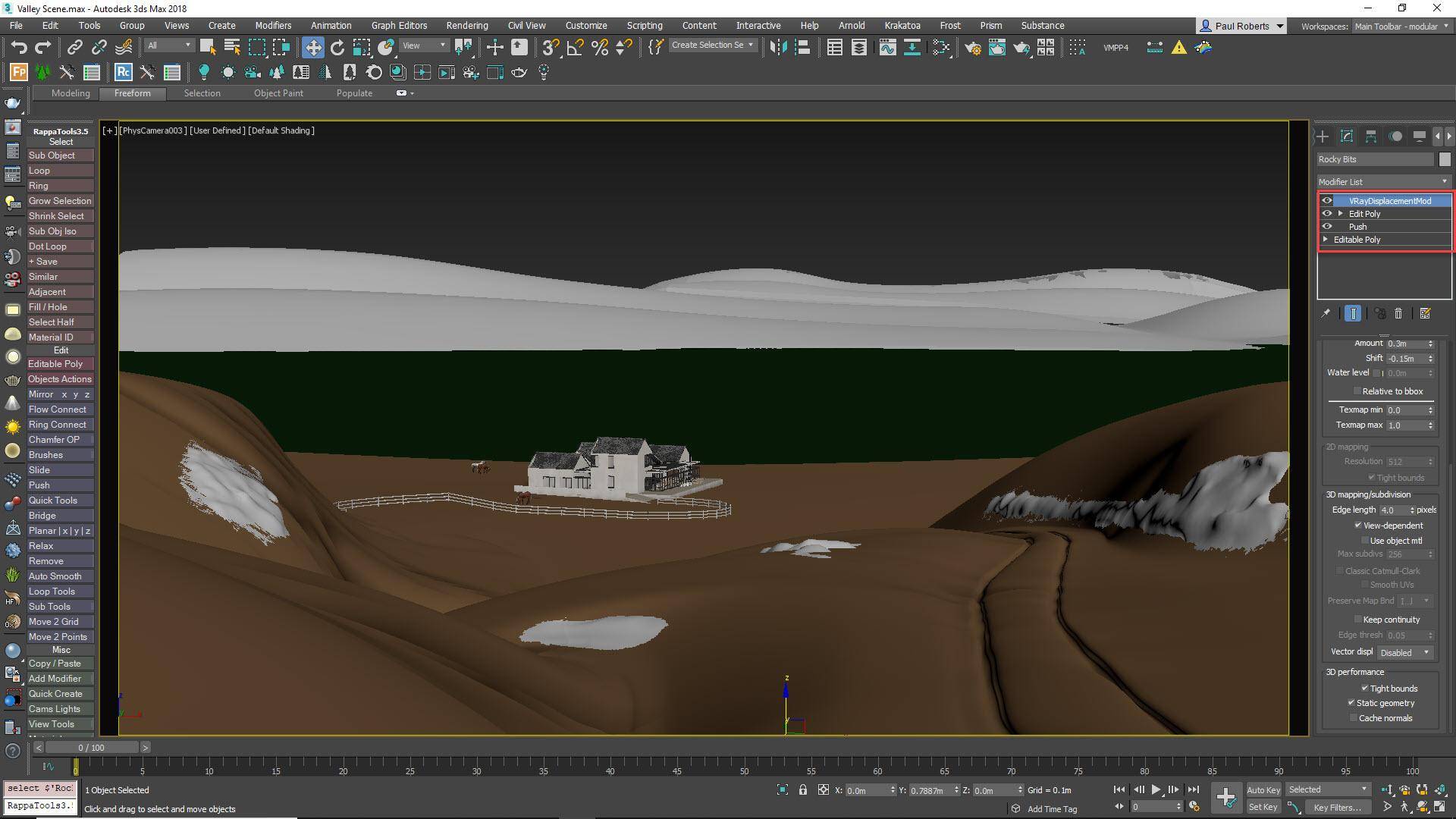Uncheck the Static geometry checkbox
1456x819 pixels.
tap(1351, 703)
